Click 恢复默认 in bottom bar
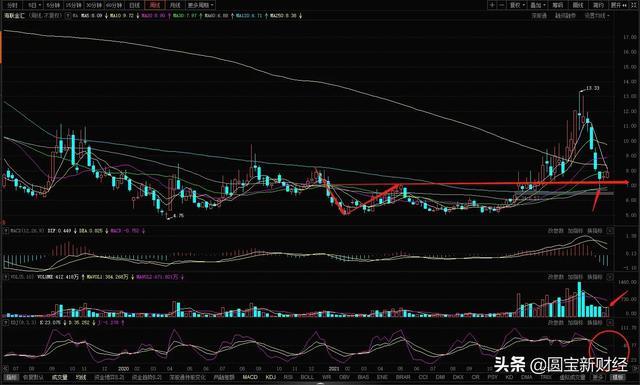640x385 pixels. [33, 377]
